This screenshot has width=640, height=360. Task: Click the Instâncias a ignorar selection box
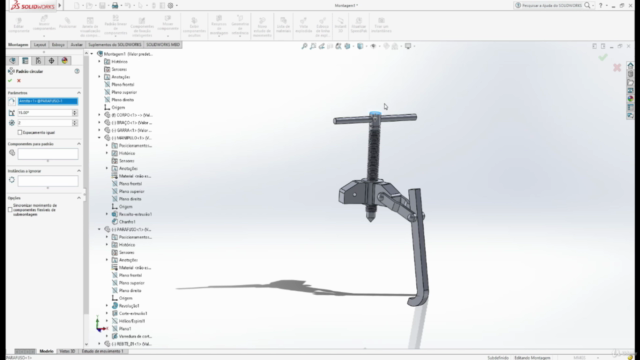click(48, 181)
